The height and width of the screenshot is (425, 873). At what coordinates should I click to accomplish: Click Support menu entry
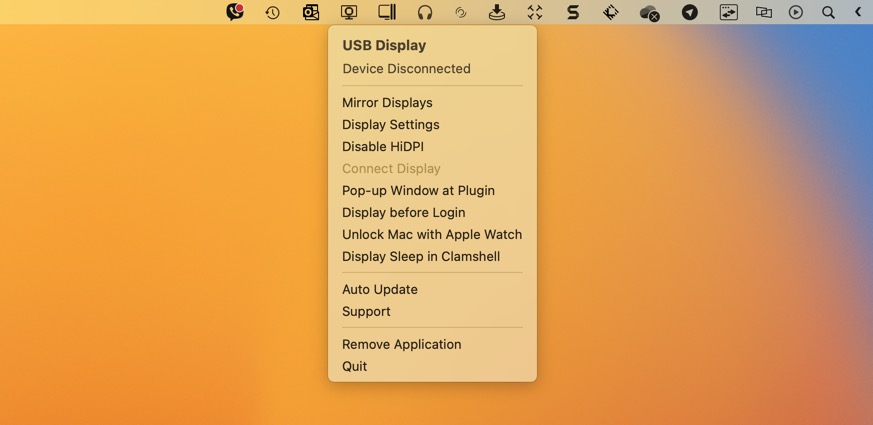tap(366, 312)
